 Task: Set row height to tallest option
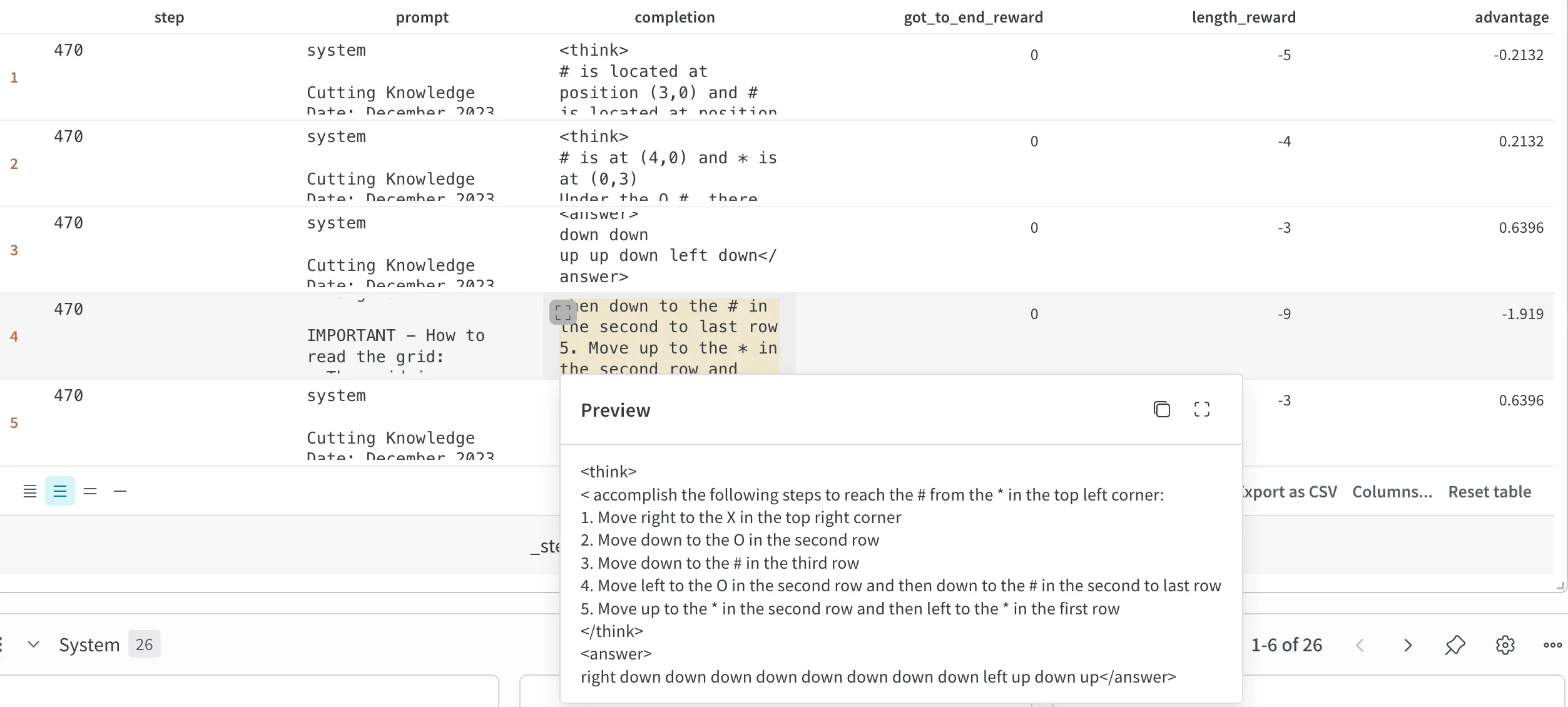point(30,491)
